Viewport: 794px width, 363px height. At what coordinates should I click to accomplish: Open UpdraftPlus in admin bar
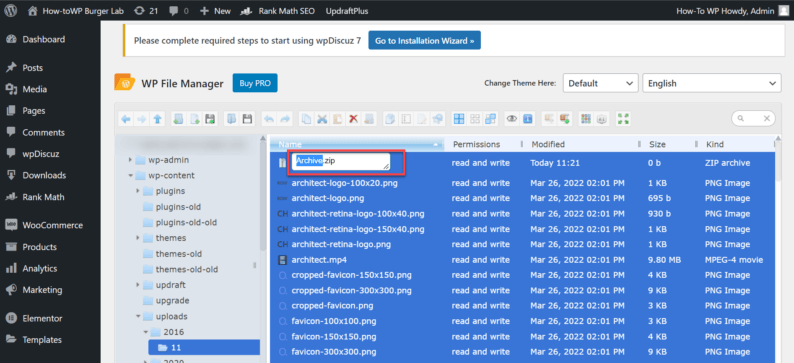point(347,11)
